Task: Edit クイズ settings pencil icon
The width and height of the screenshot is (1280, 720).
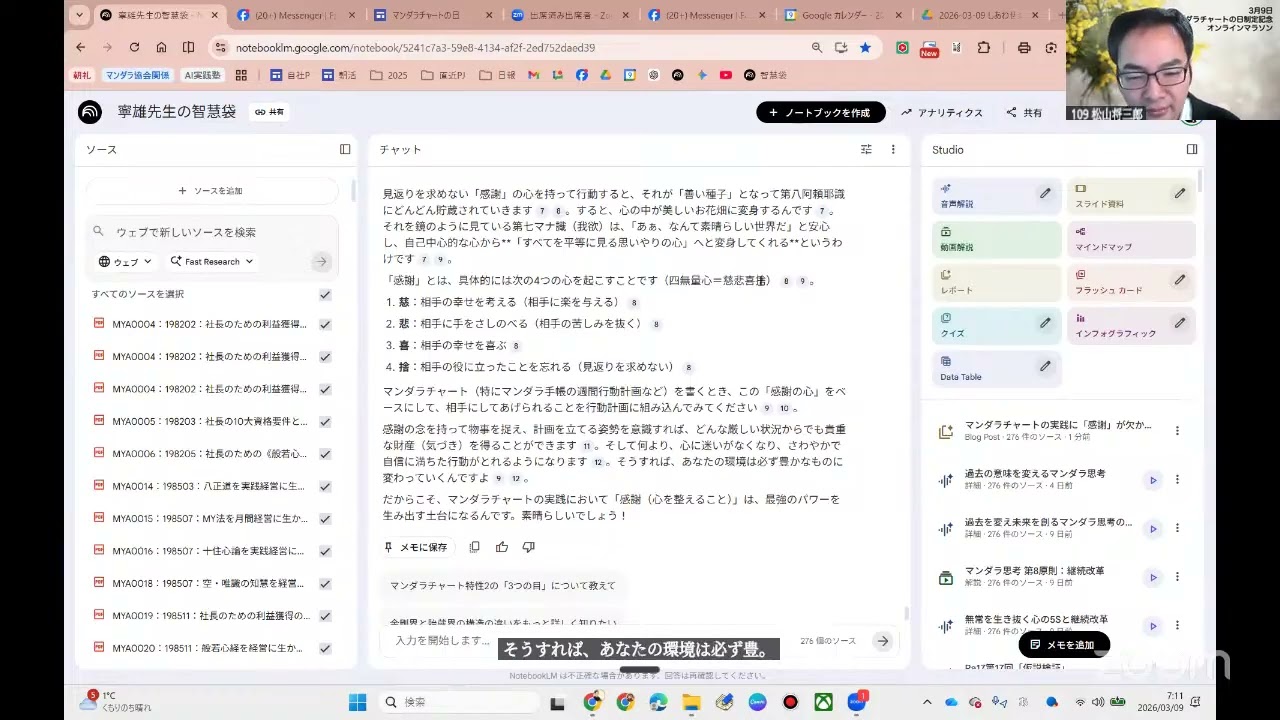Action: tap(1045, 323)
